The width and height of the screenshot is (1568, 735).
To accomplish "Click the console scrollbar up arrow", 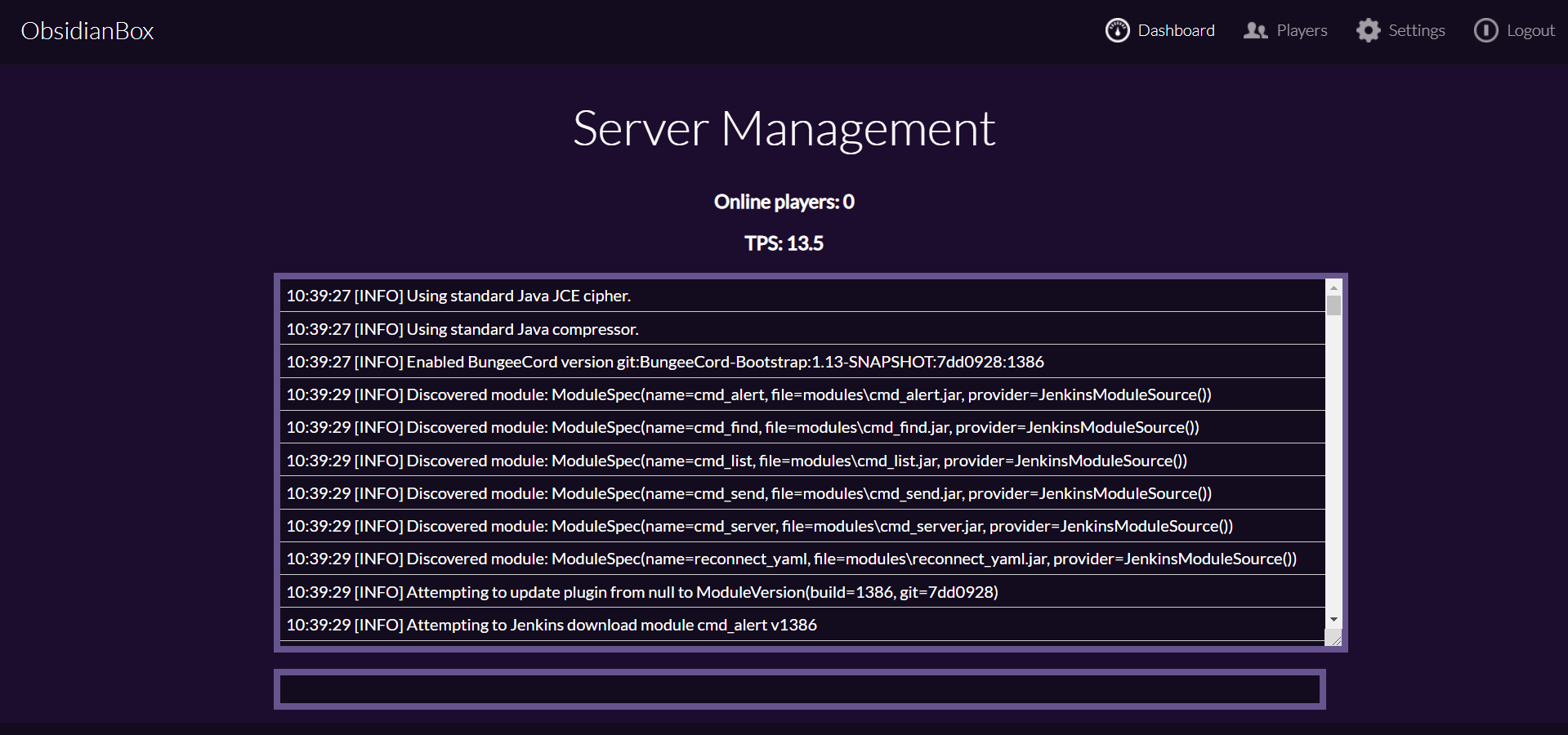I will tap(1333, 287).
